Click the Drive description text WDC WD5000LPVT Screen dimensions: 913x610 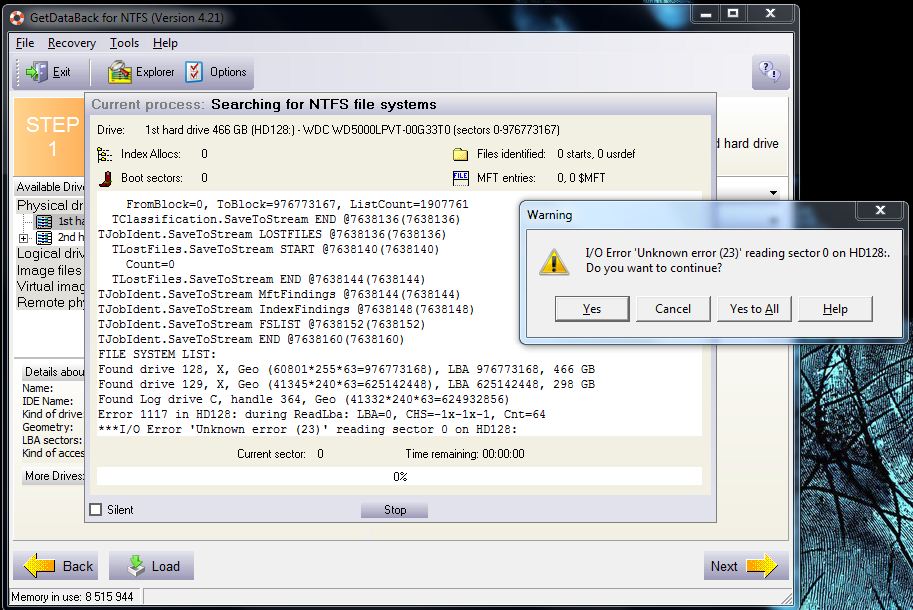[352, 130]
